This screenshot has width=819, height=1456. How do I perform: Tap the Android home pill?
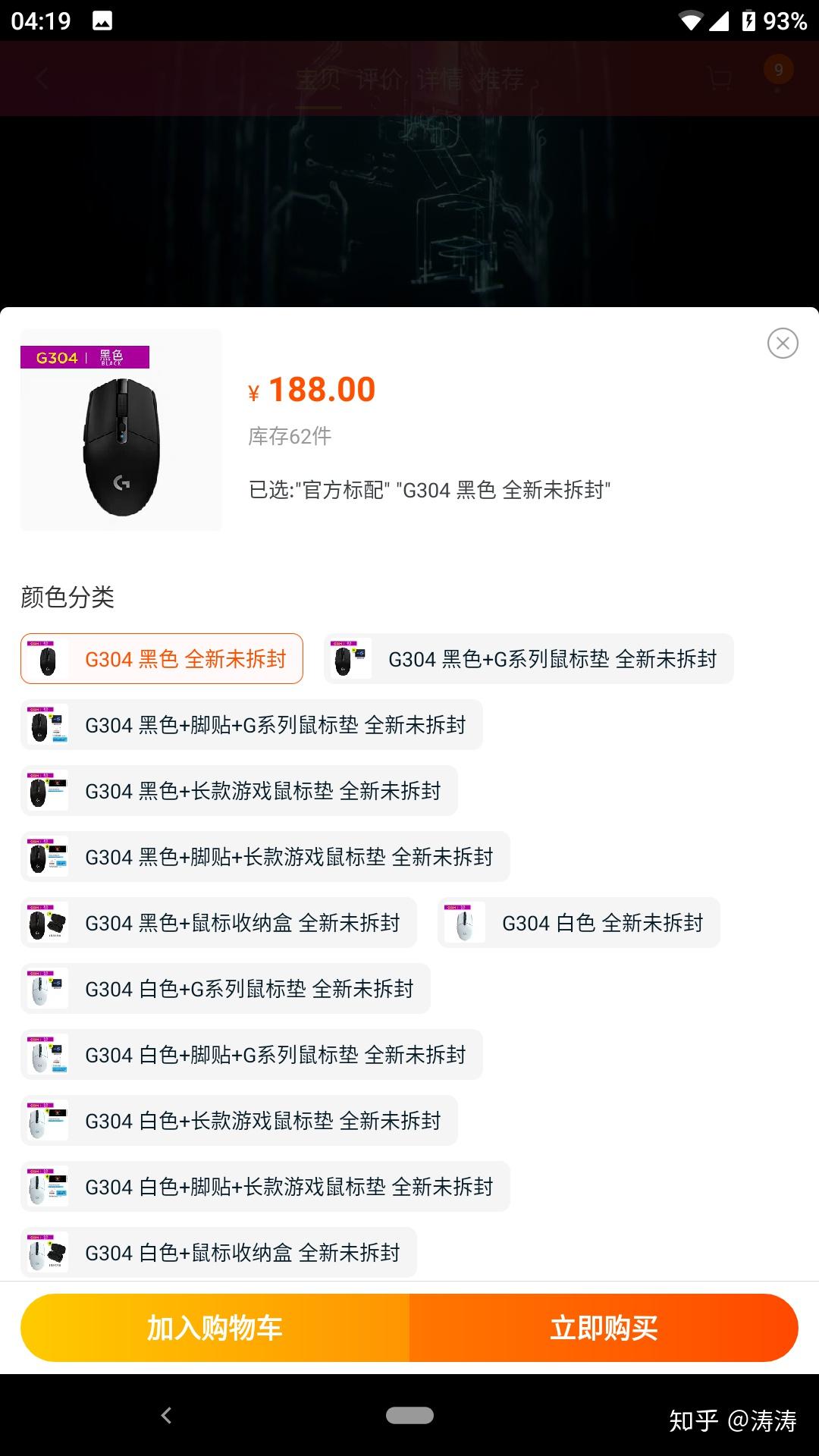point(409,1415)
